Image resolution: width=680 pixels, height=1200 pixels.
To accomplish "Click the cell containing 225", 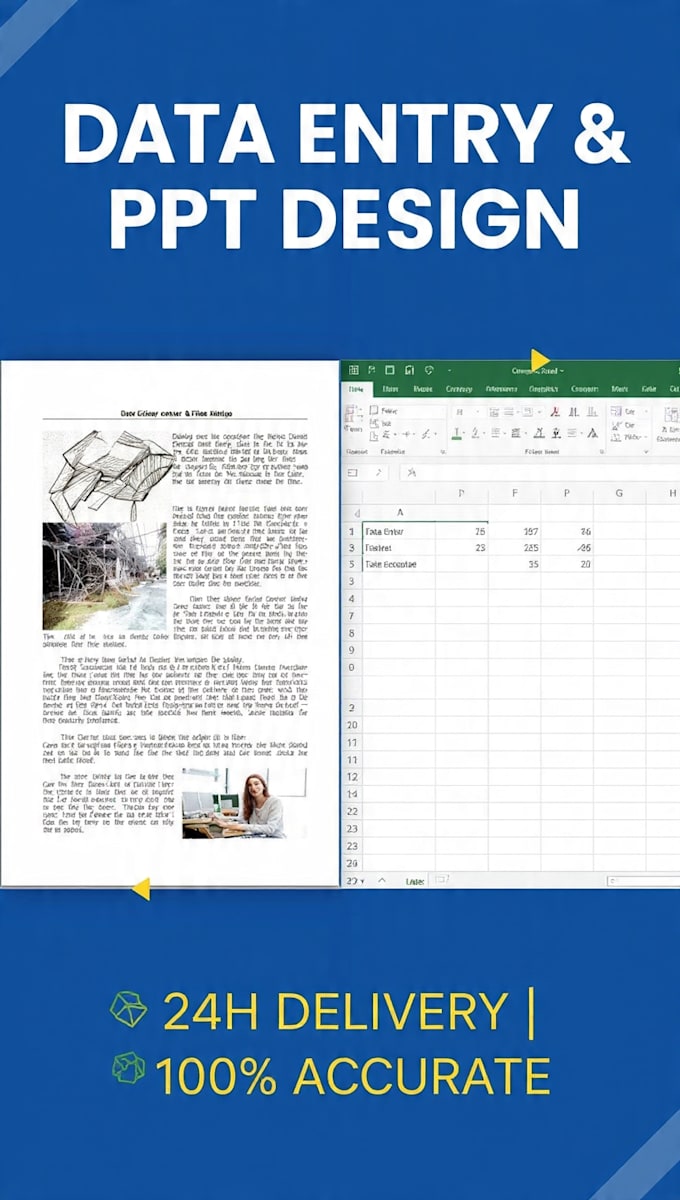I will click(x=515, y=548).
